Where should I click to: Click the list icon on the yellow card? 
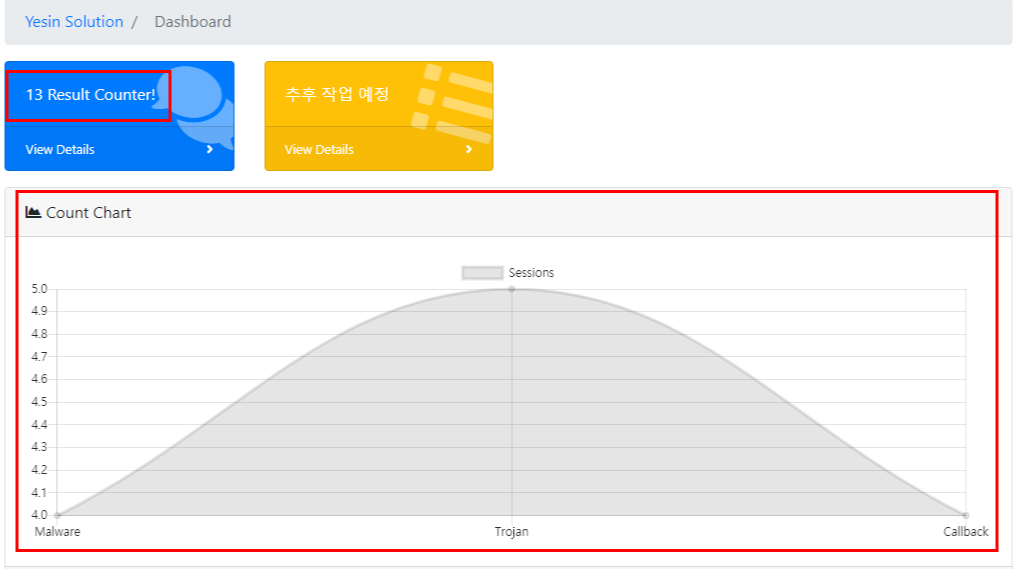tap(452, 103)
